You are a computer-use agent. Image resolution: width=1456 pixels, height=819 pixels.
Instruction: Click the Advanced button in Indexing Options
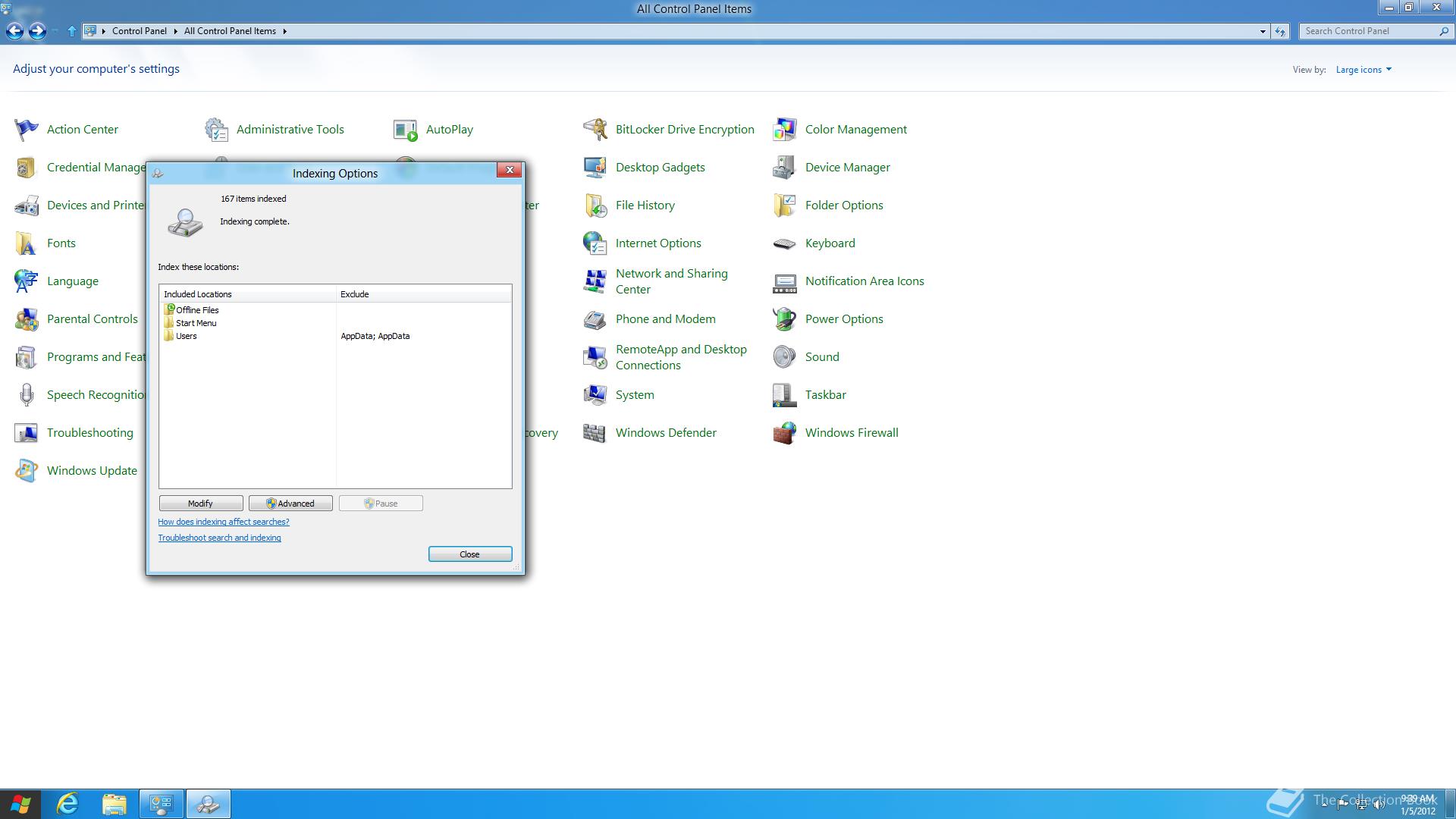click(290, 504)
